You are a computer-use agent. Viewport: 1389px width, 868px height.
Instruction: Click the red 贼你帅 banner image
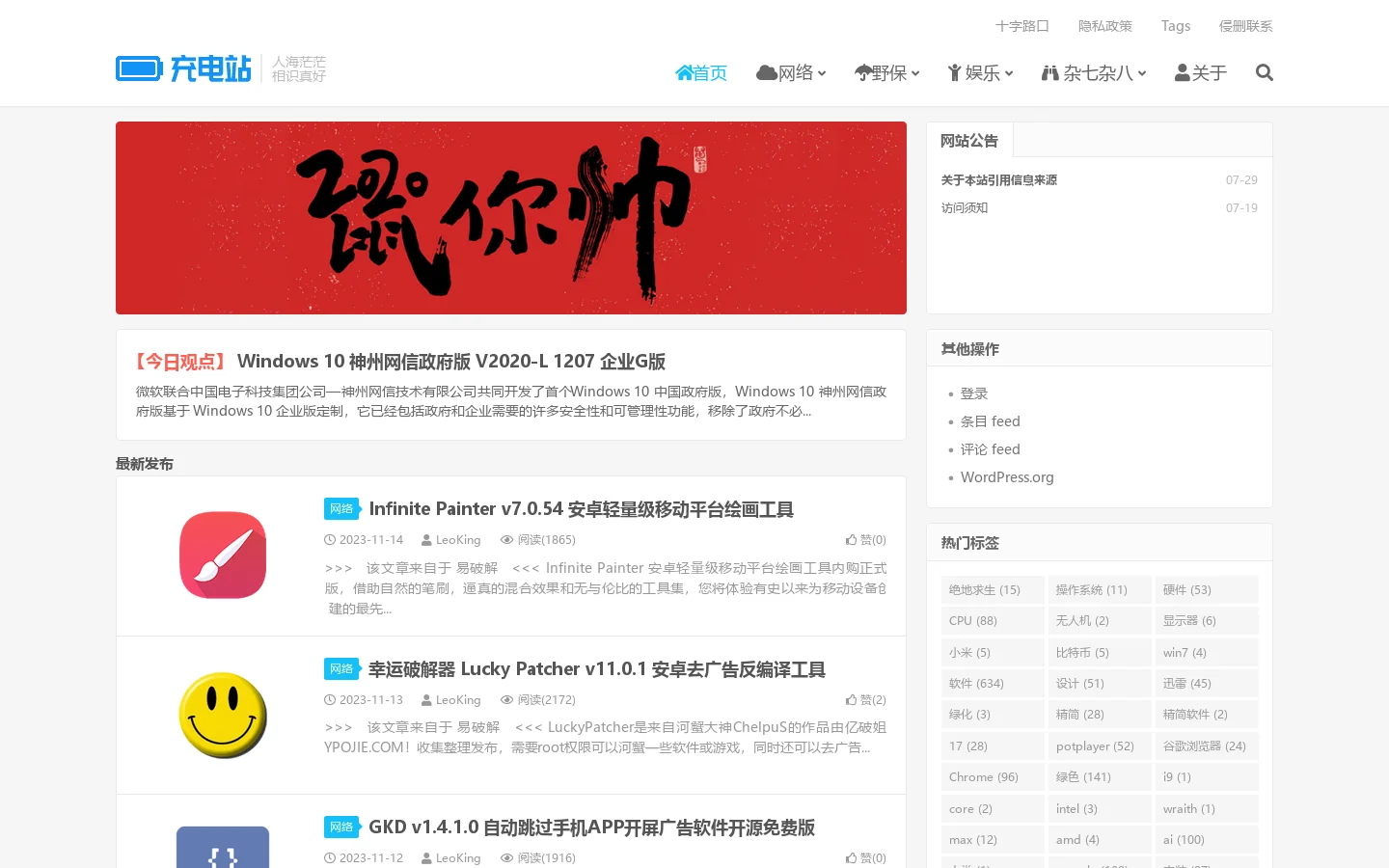(511, 218)
